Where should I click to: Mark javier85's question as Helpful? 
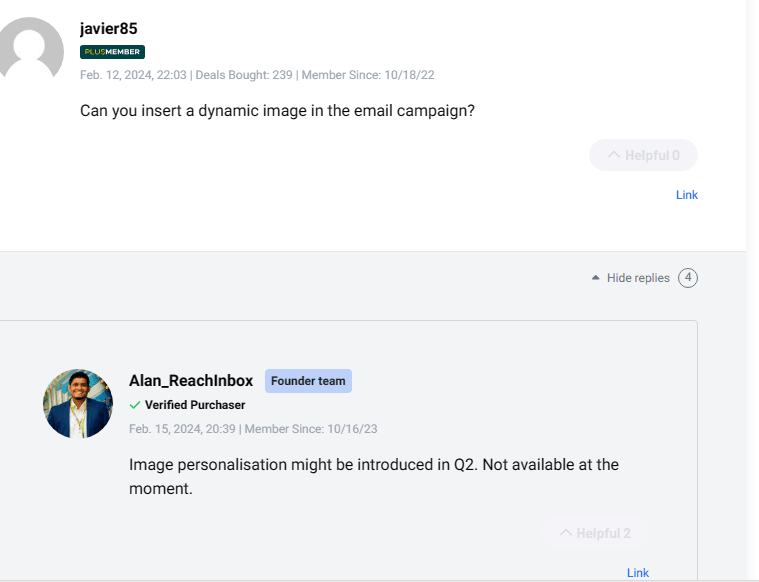(x=643, y=156)
